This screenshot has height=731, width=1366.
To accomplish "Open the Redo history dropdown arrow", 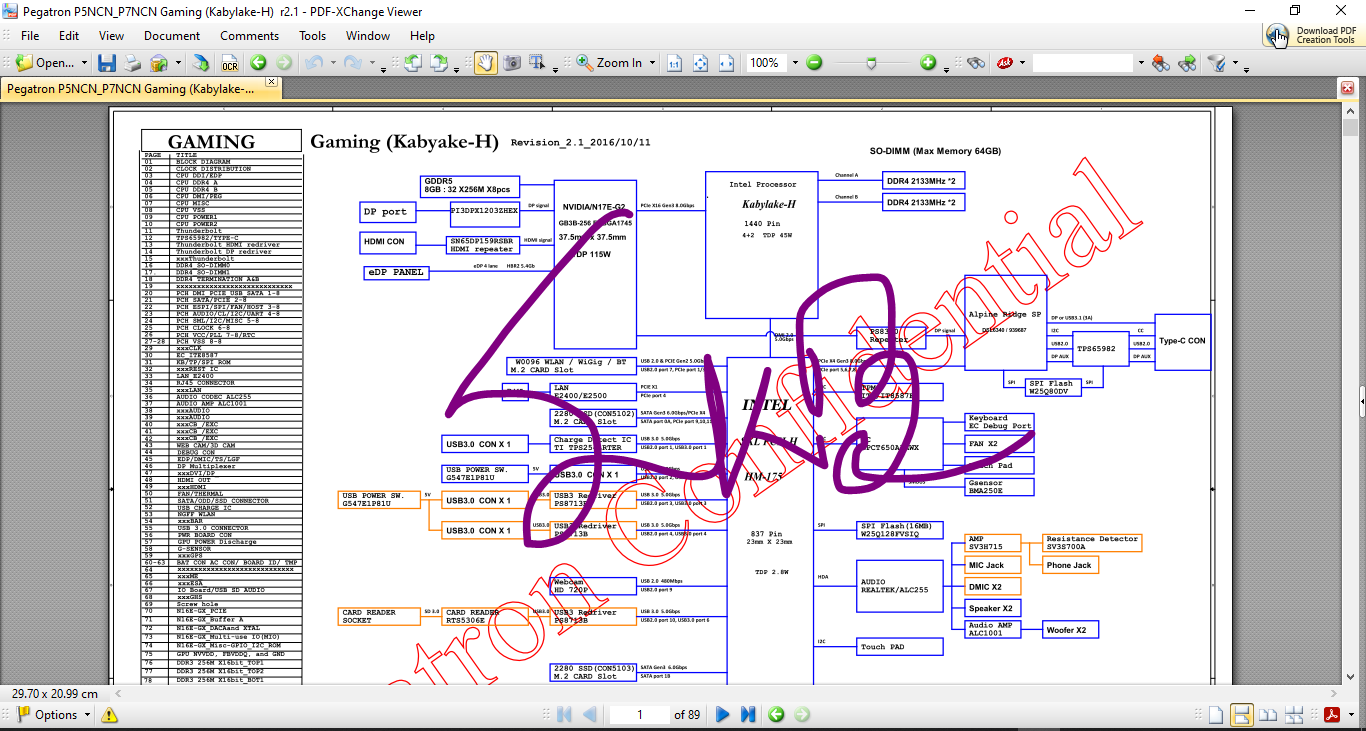I will click(372, 63).
